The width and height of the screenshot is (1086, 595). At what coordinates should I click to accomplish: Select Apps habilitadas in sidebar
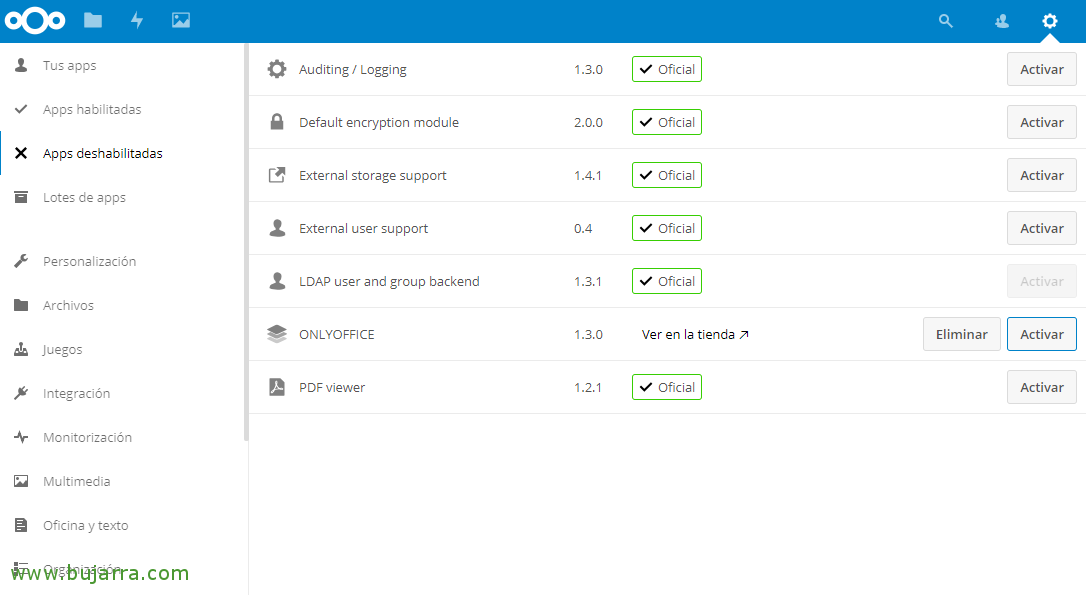click(x=92, y=110)
